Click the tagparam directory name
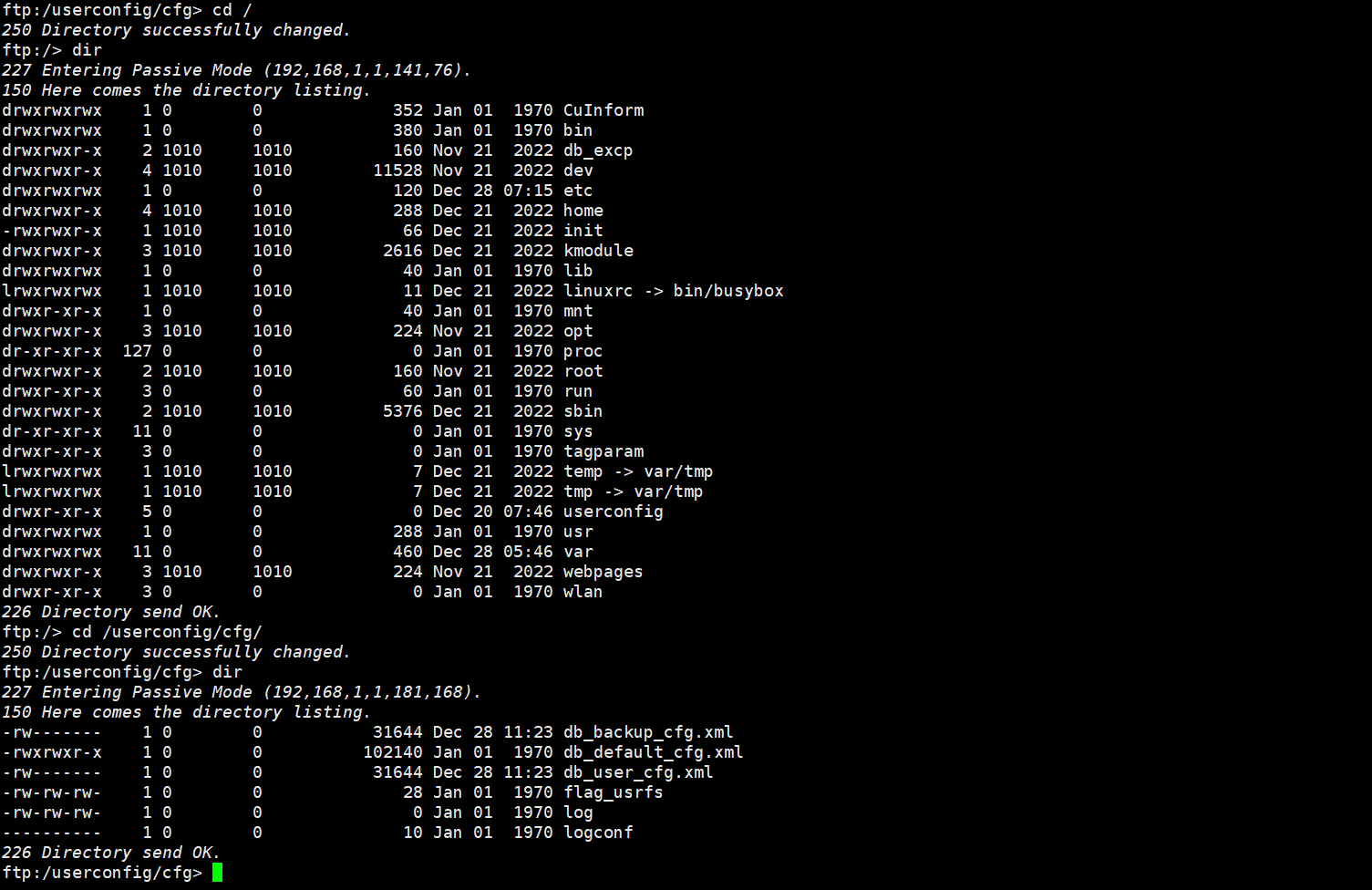 pyautogui.click(x=603, y=451)
